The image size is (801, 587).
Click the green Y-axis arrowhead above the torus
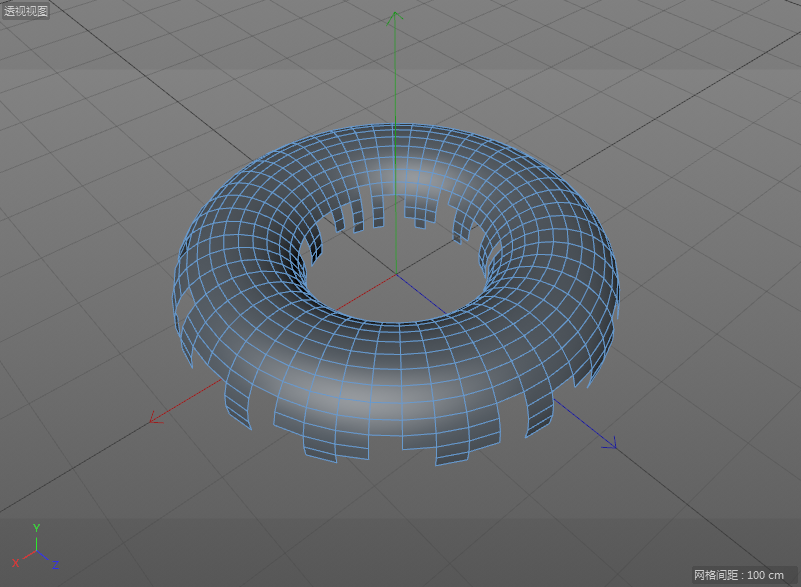396,17
